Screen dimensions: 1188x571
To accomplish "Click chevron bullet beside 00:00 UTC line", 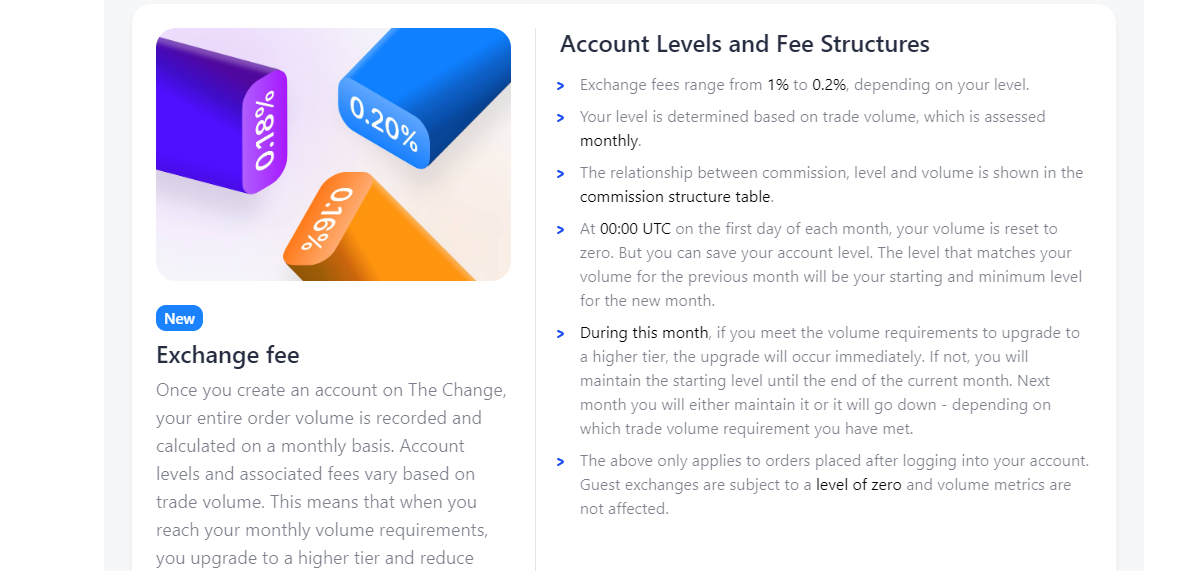I will pyautogui.click(x=561, y=229).
